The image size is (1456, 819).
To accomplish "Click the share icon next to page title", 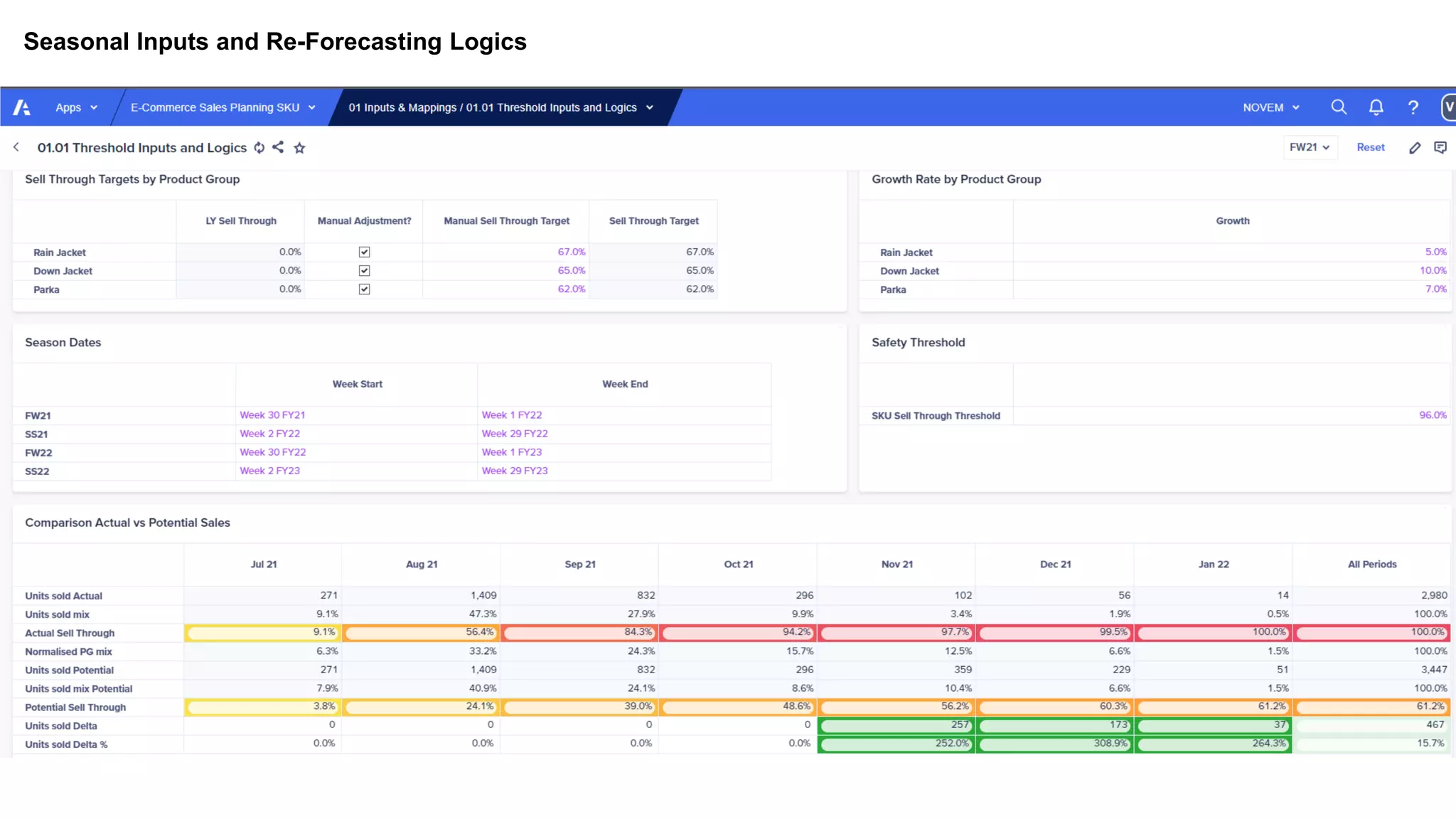I will click(278, 147).
